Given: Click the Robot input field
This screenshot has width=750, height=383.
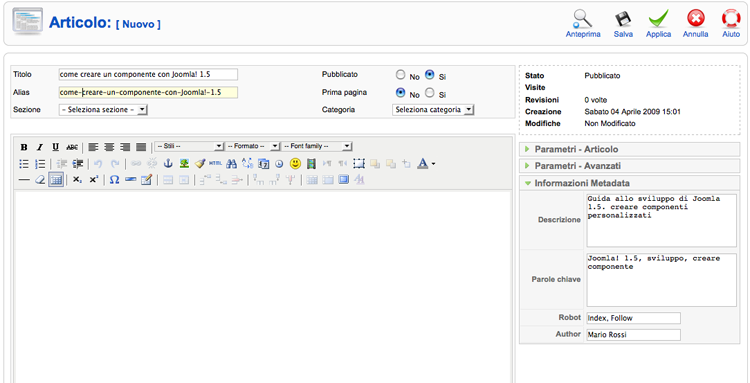Looking at the screenshot, I should click(x=633, y=318).
